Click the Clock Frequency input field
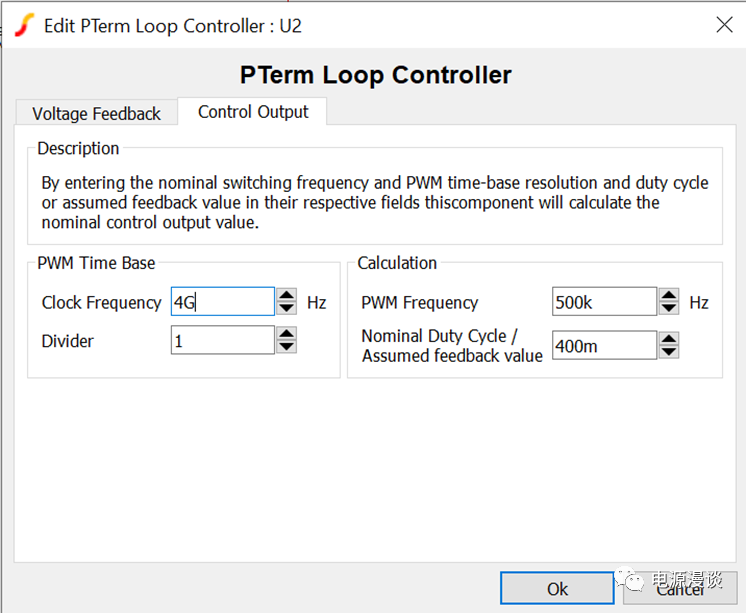746x613 pixels. (222, 302)
